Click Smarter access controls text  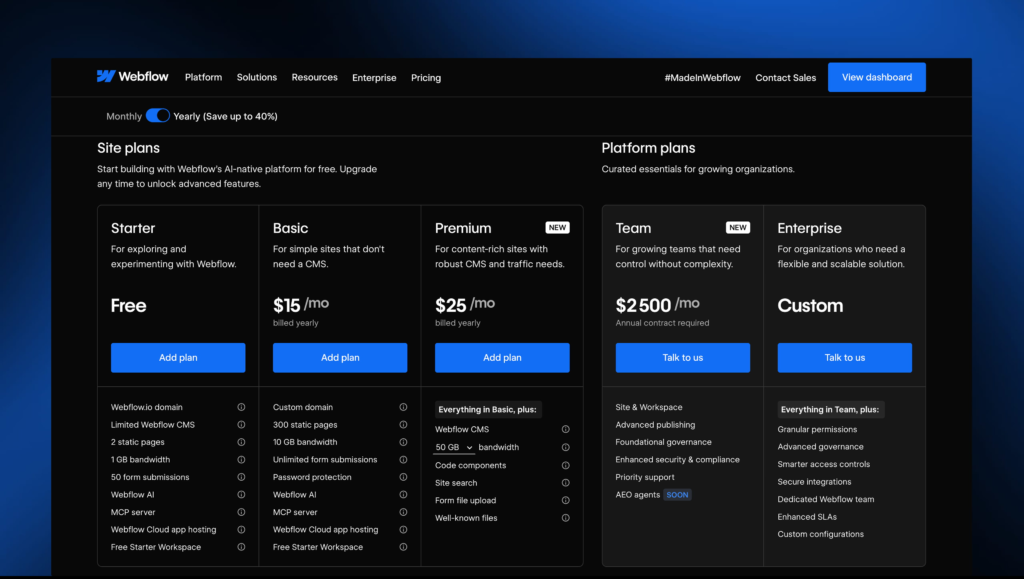[x=824, y=464]
